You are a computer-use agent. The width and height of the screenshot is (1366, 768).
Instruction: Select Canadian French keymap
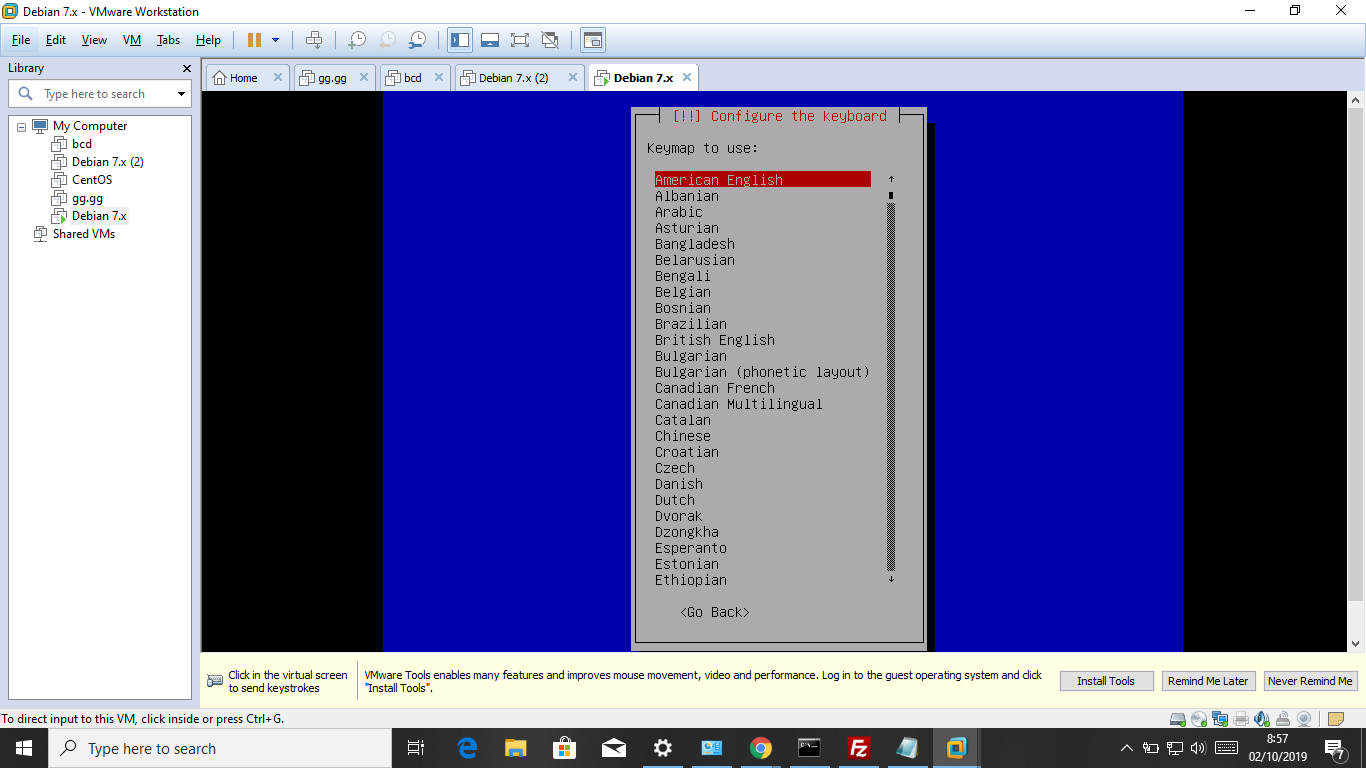tap(715, 388)
